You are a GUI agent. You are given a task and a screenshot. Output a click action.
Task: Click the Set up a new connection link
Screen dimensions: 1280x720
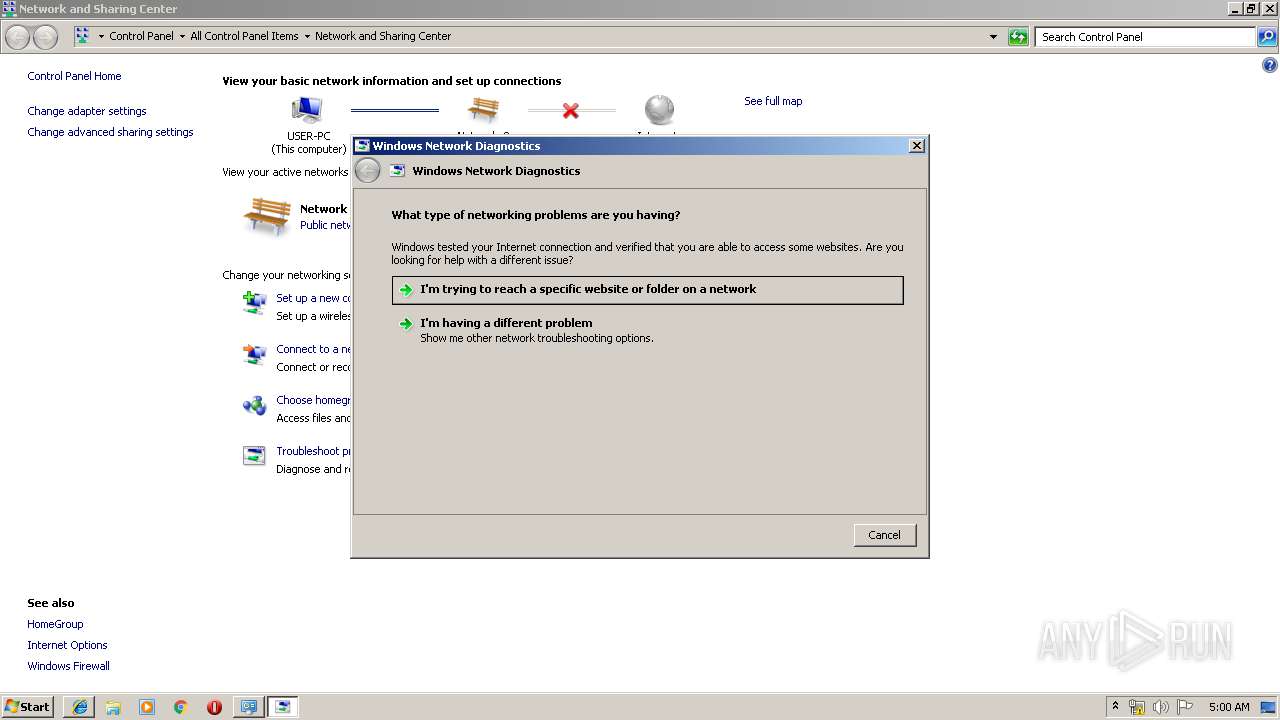tap(313, 298)
